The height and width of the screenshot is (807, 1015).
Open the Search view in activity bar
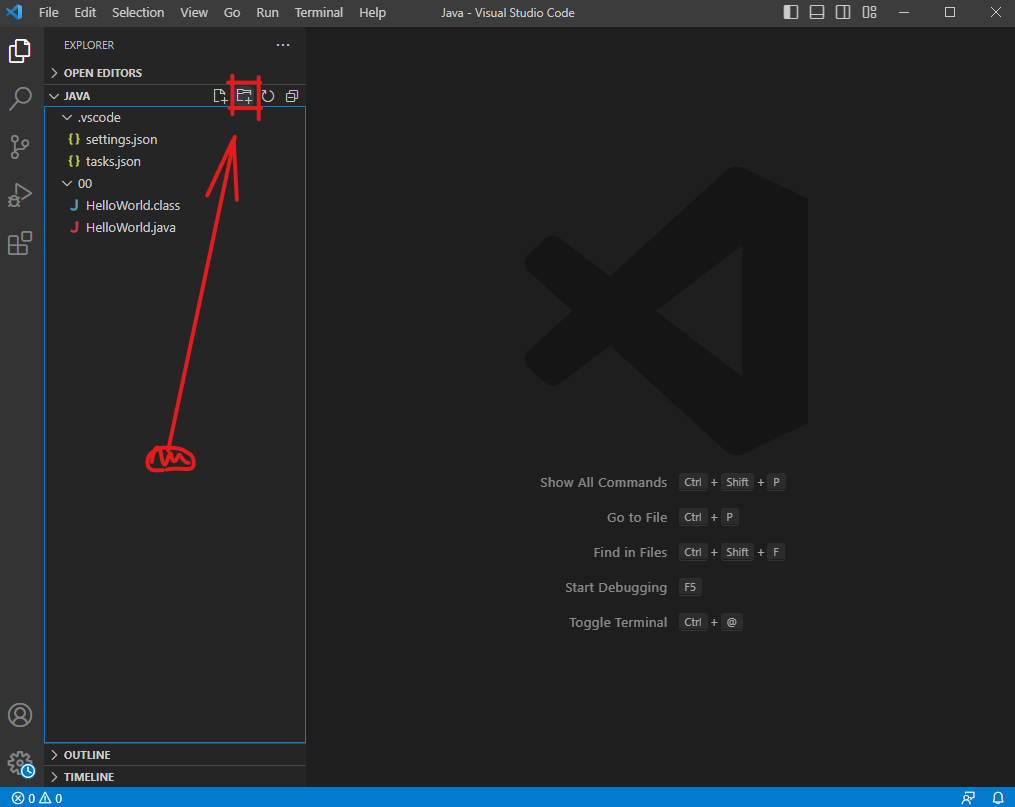pos(20,99)
